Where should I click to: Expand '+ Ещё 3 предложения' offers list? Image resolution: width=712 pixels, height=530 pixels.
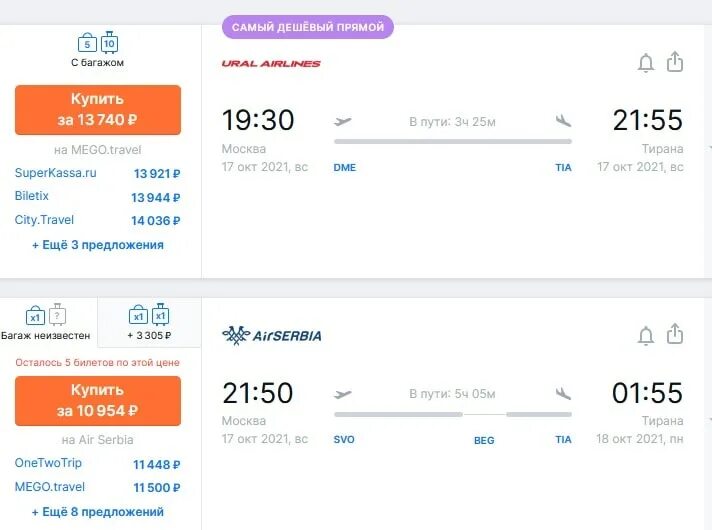click(x=98, y=245)
